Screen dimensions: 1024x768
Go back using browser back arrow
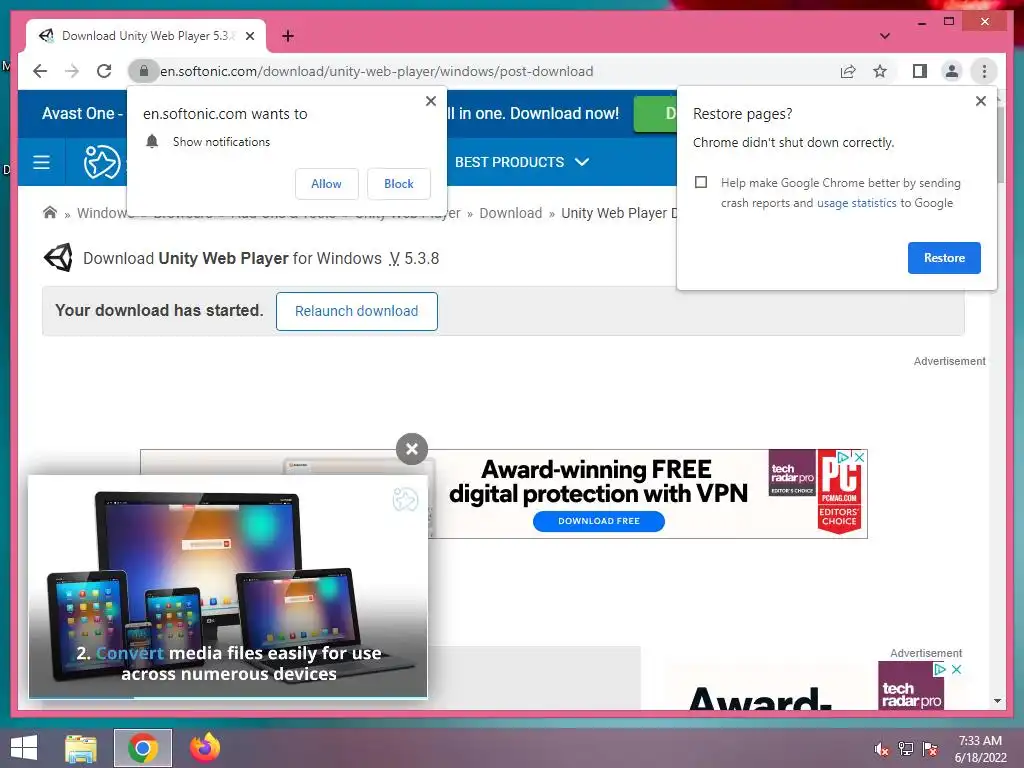coord(40,71)
